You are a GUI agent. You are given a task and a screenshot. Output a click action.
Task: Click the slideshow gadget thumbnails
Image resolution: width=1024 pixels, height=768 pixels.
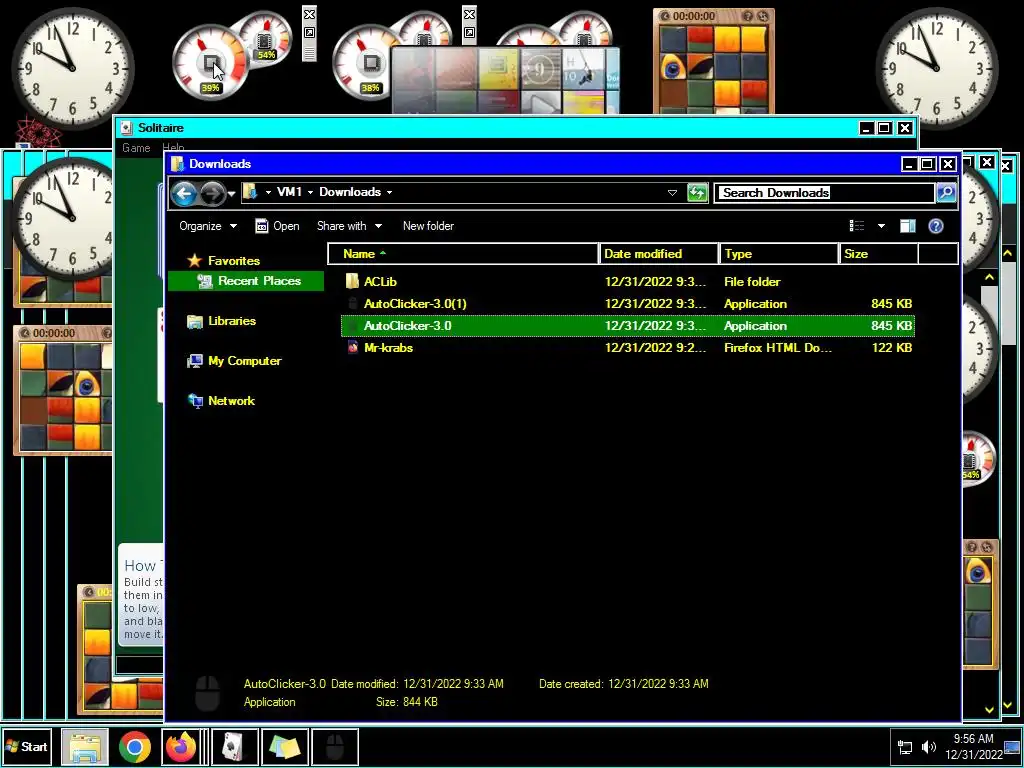[x=505, y=80]
